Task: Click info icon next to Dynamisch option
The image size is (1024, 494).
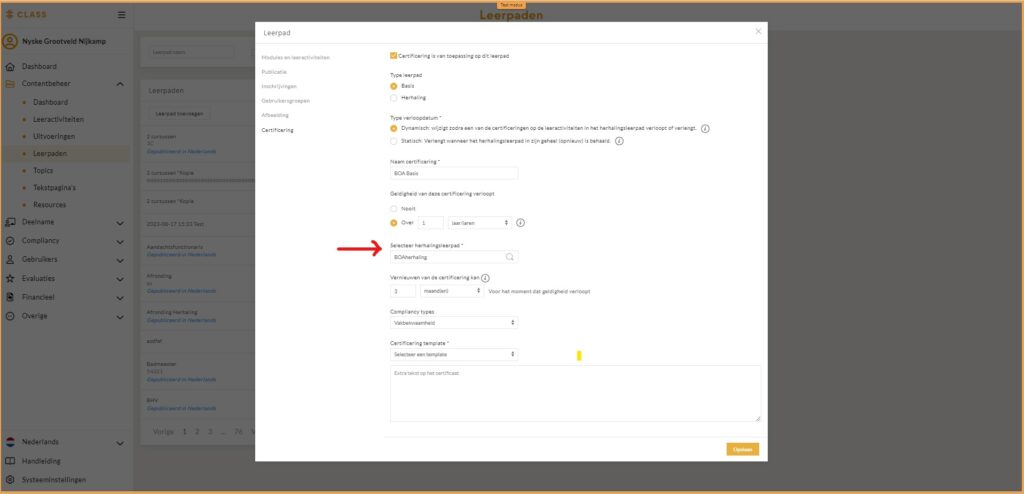Action: [x=705, y=129]
